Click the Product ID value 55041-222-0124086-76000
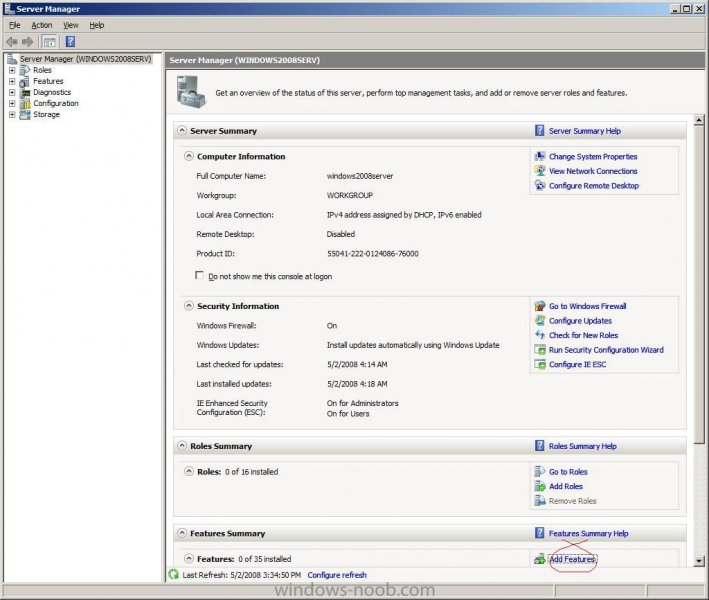 pyautogui.click(x=373, y=254)
